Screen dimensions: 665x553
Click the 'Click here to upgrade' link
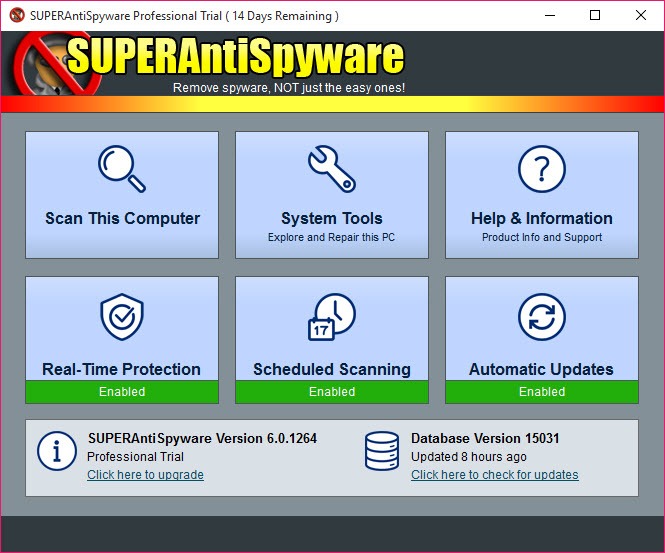[x=145, y=475]
